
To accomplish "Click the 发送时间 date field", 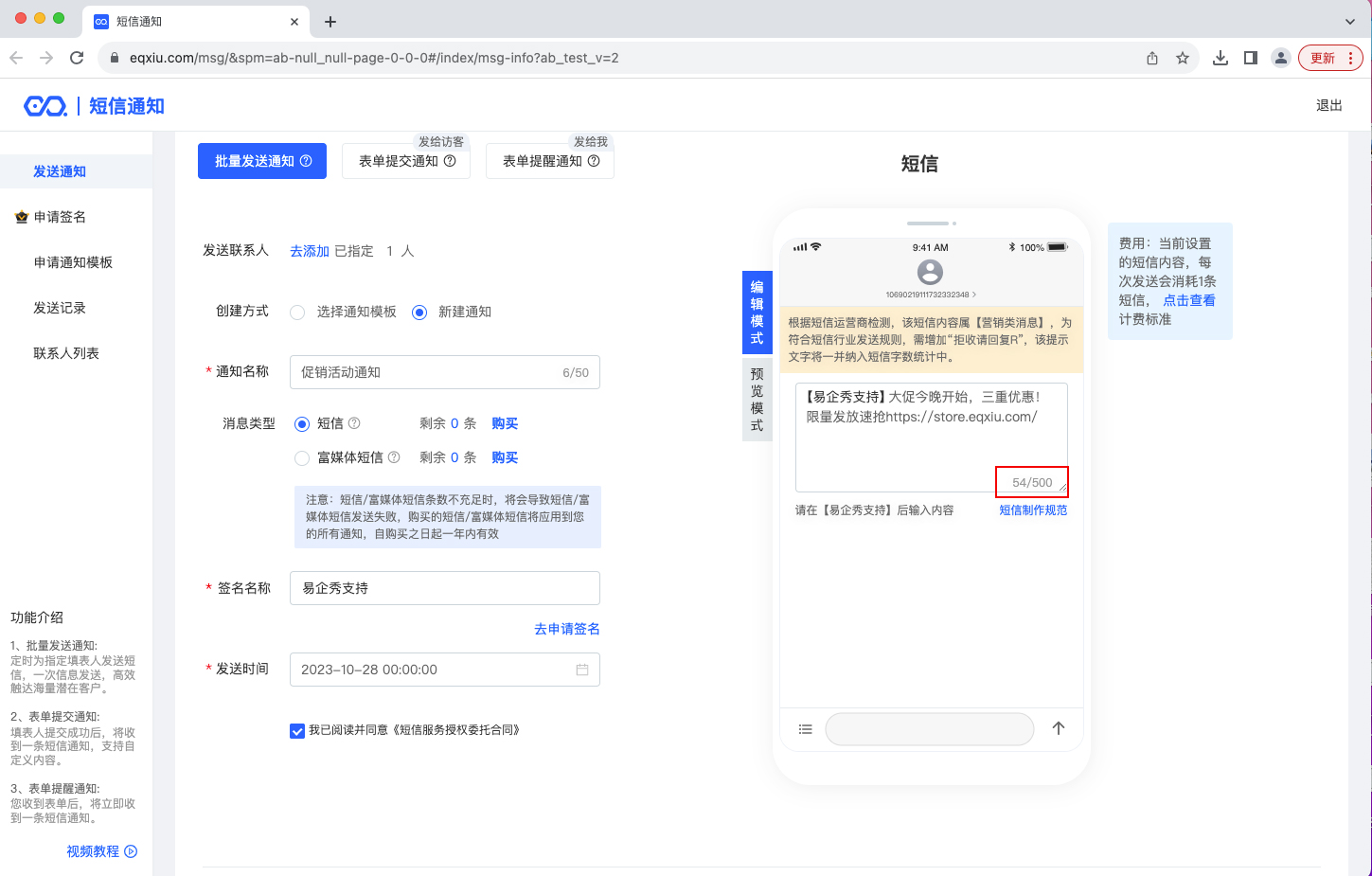I will coord(445,670).
